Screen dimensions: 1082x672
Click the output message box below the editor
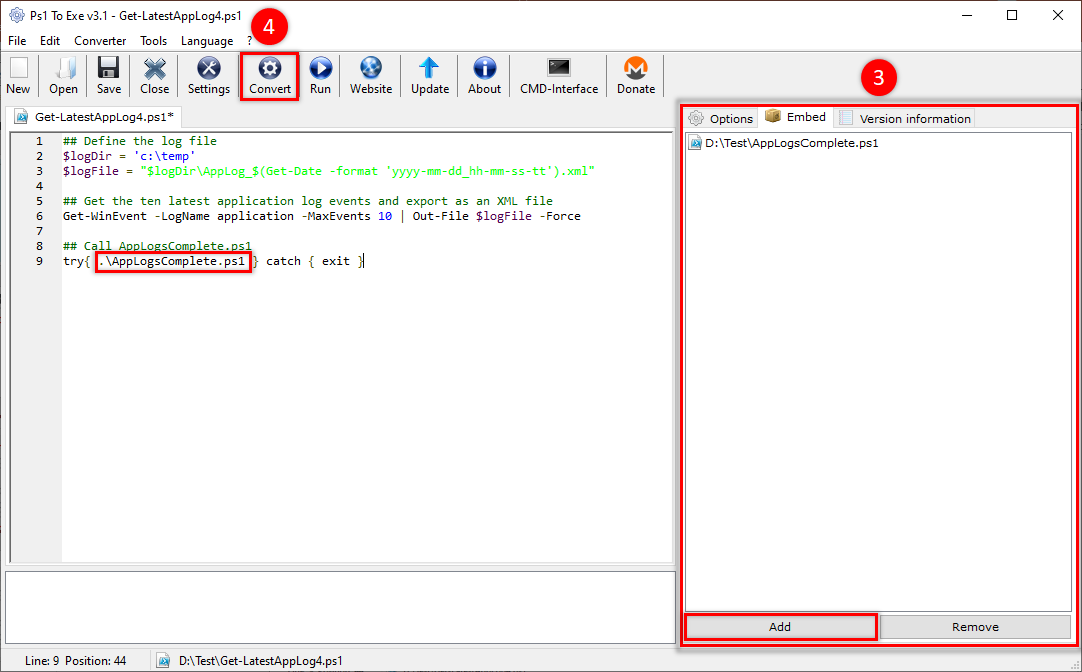click(x=340, y=607)
